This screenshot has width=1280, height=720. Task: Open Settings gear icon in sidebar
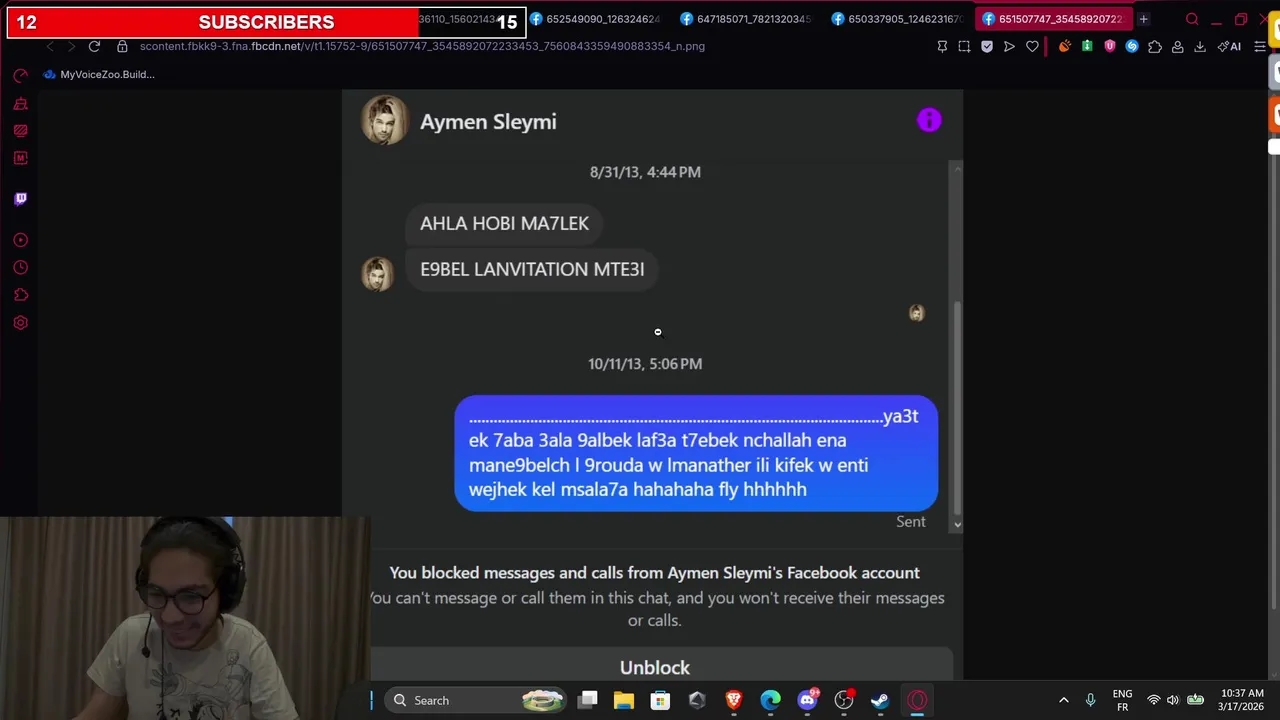coord(20,323)
